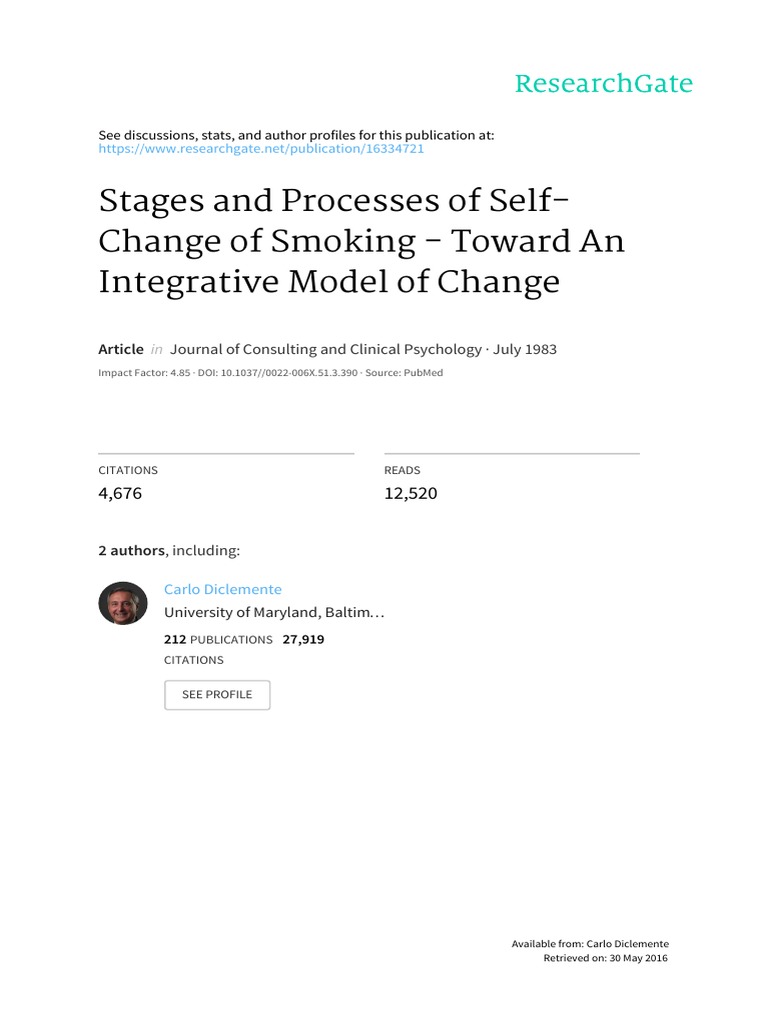Image resolution: width=768 pixels, height=1024 pixels.
Task: Click the 'Source: PubMed' text
Action: pyautogui.click(x=404, y=373)
